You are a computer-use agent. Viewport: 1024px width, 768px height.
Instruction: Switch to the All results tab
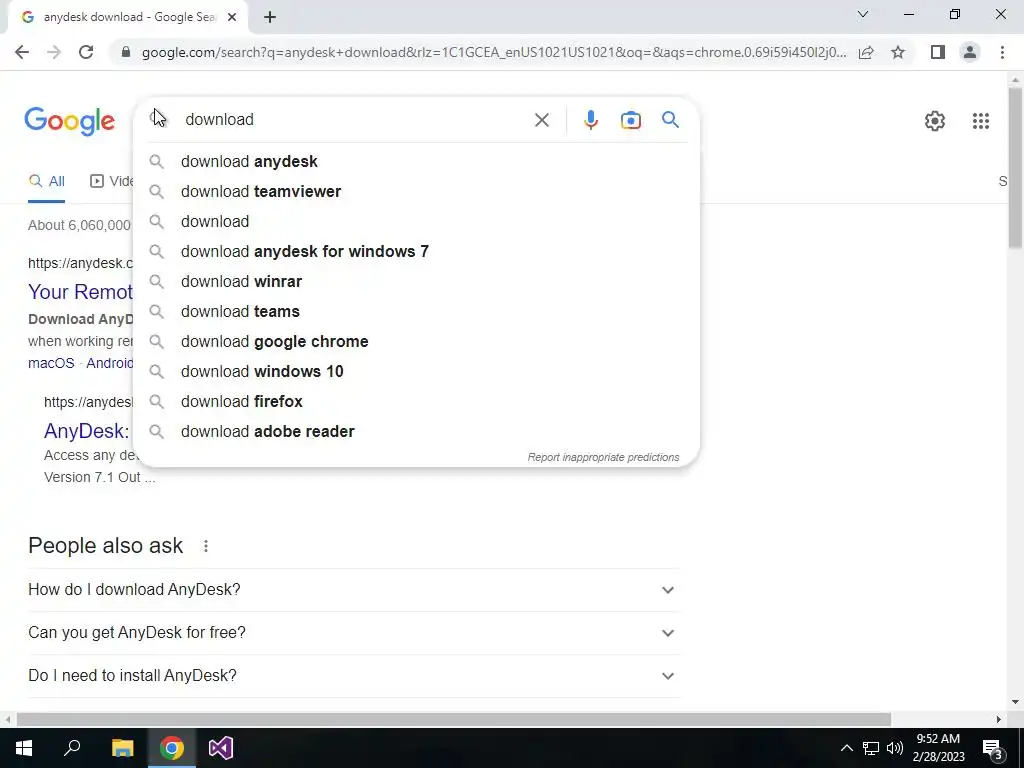click(x=46, y=182)
